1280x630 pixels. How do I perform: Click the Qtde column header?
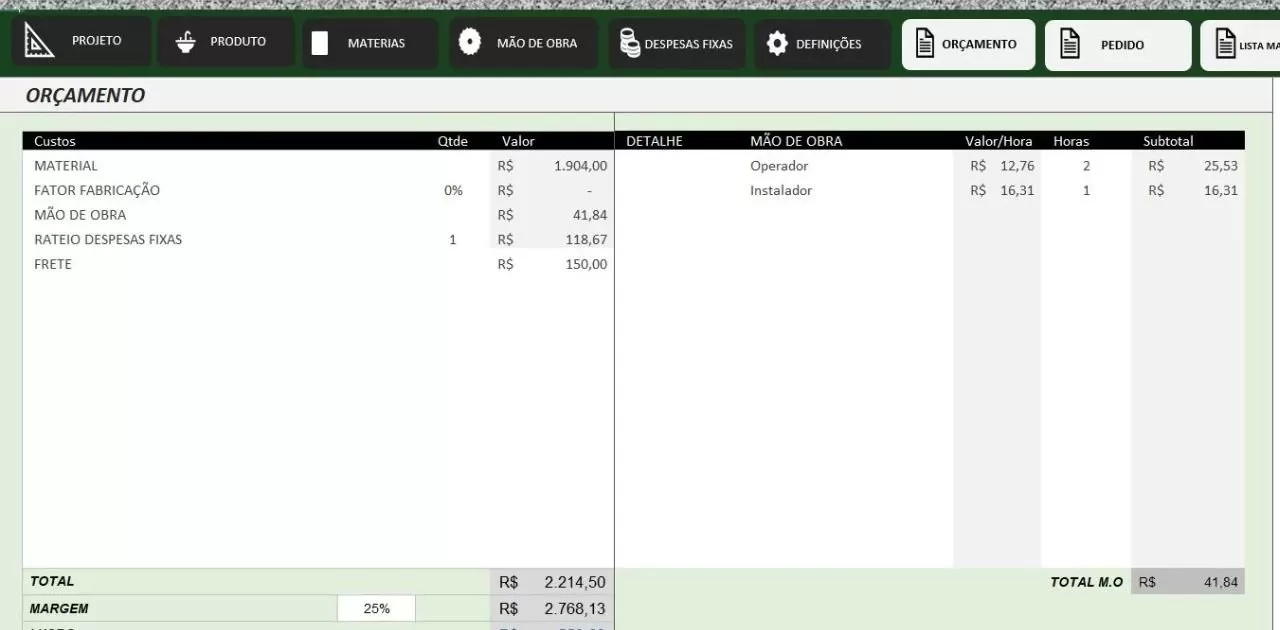point(453,141)
